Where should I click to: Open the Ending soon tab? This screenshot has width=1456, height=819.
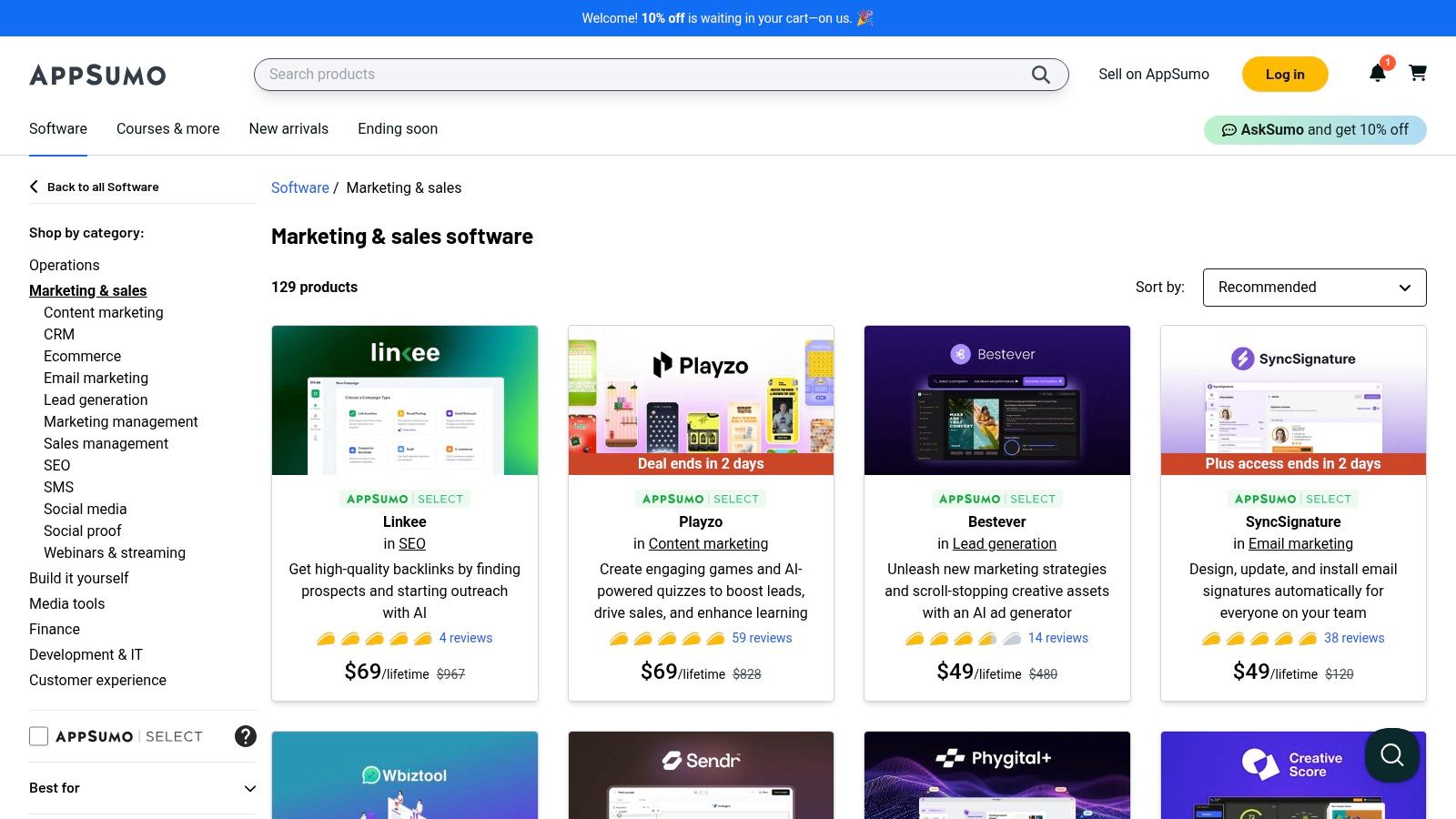tap(398, 129)
